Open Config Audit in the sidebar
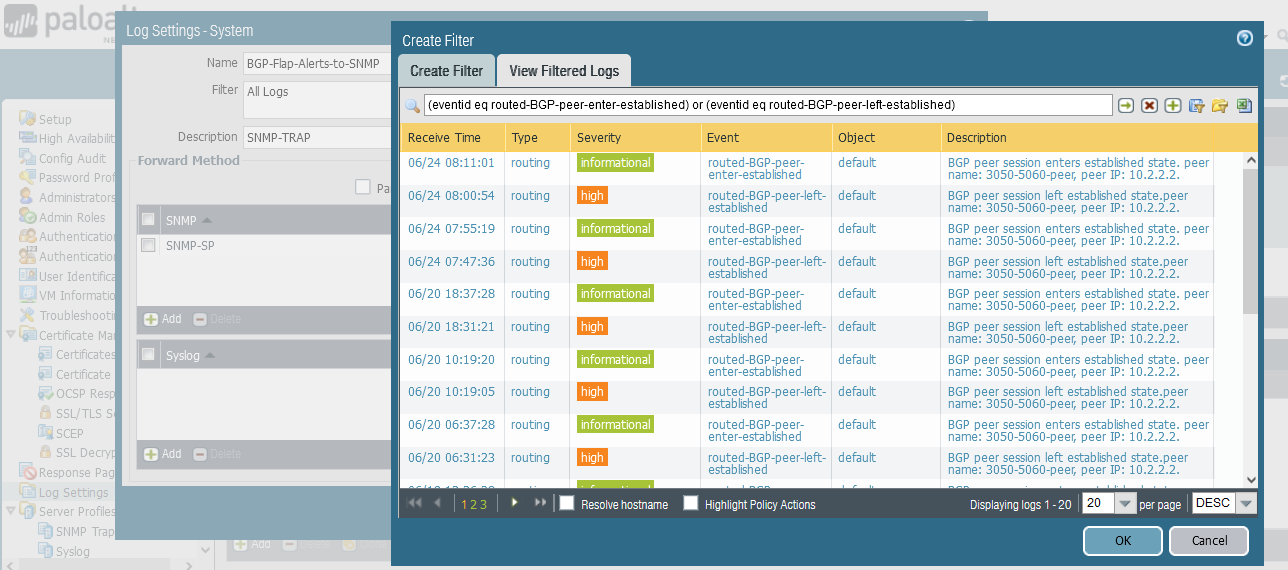 63,158
